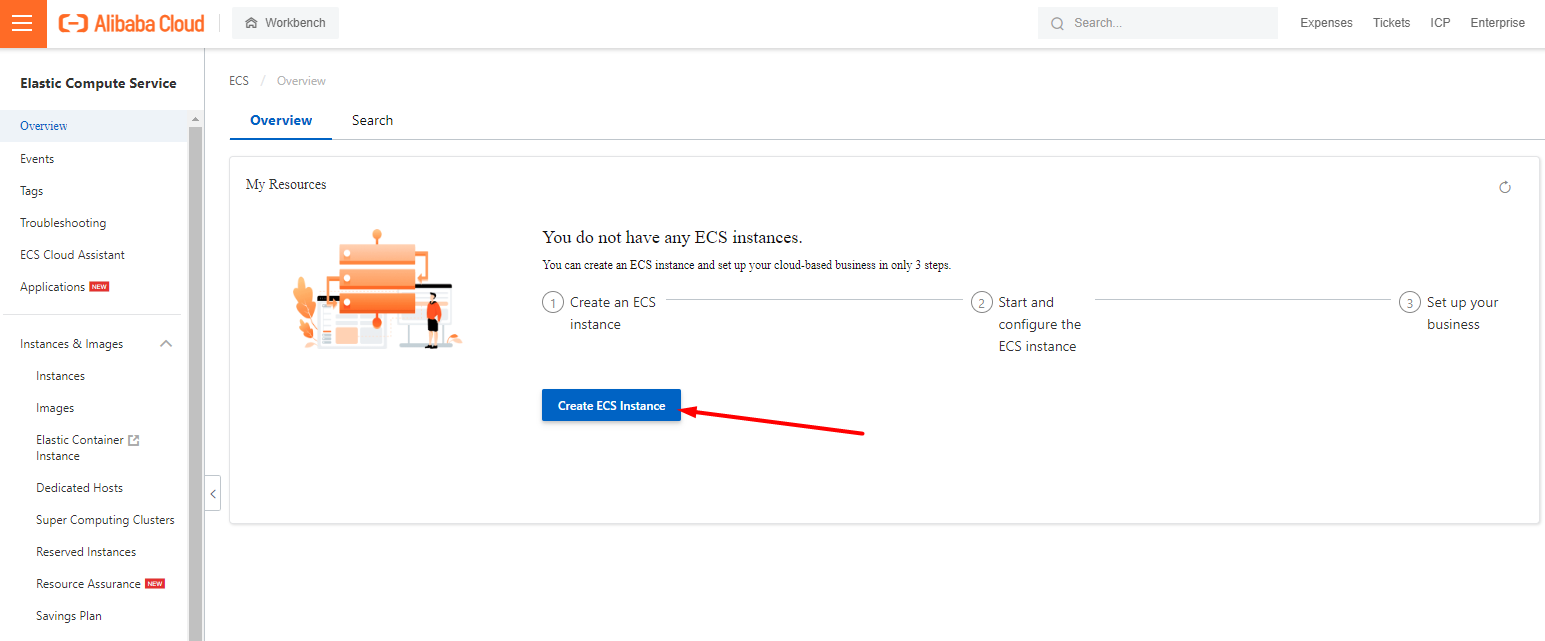Collapse the Instances & Images section

coord(166,343)
